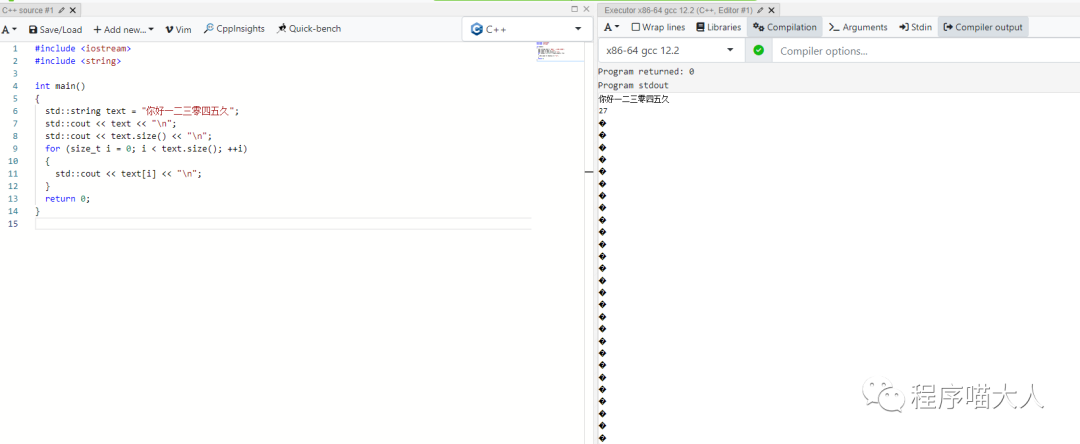Open the CppInsights tool

click(x=234, y=29)
